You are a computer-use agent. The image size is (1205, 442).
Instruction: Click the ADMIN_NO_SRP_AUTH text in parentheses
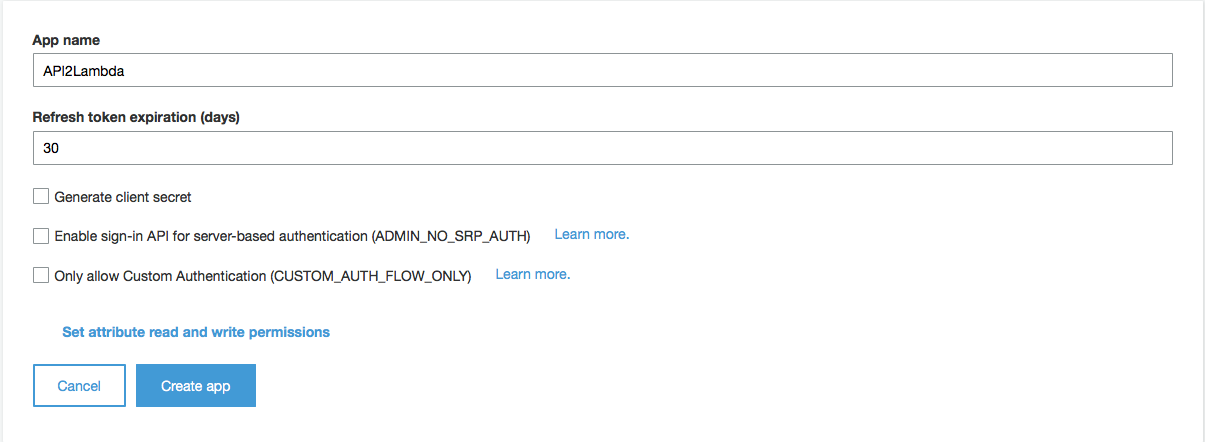coord(450,236)
